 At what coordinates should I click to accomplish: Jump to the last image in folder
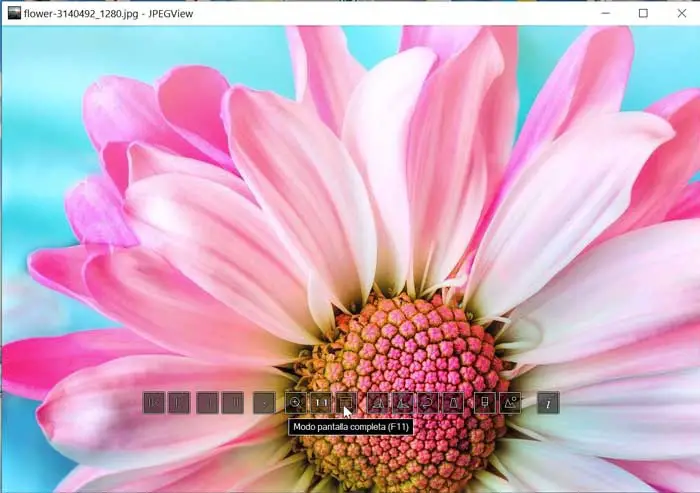click(233, 403)
